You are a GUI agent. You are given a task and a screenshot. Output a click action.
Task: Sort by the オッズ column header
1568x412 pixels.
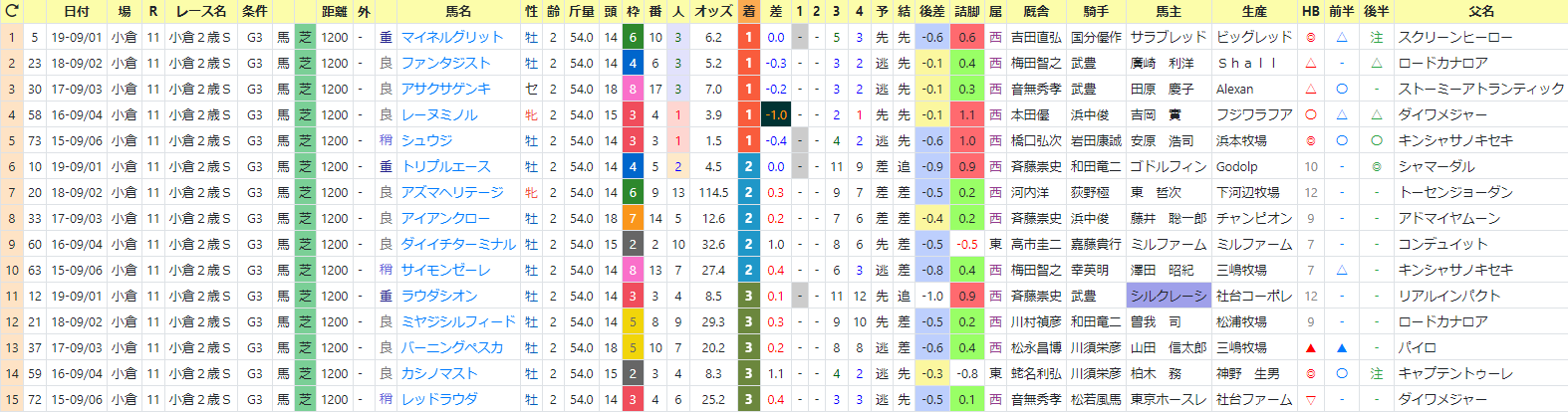pos(713,11)
